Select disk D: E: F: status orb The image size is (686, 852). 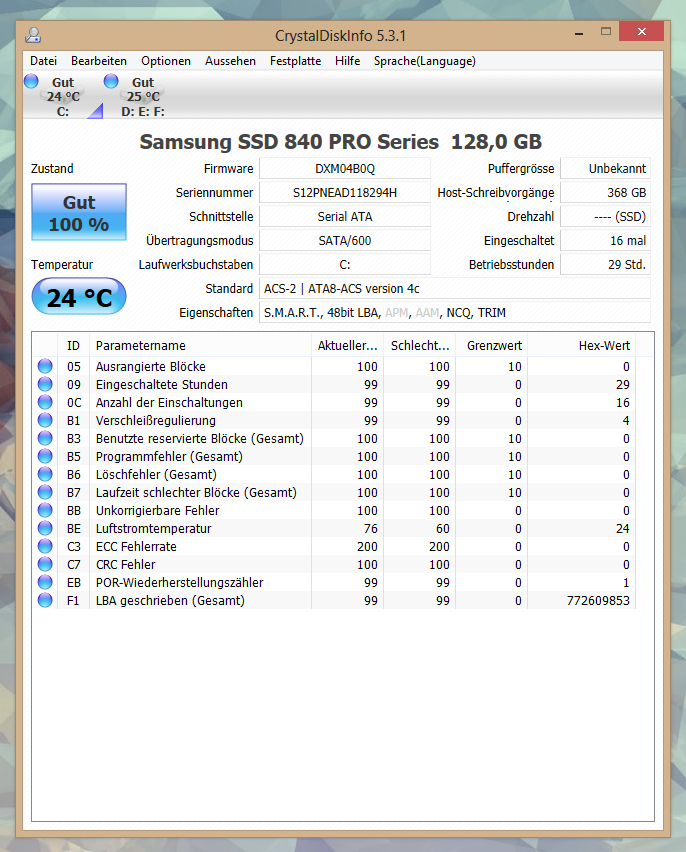111,82
